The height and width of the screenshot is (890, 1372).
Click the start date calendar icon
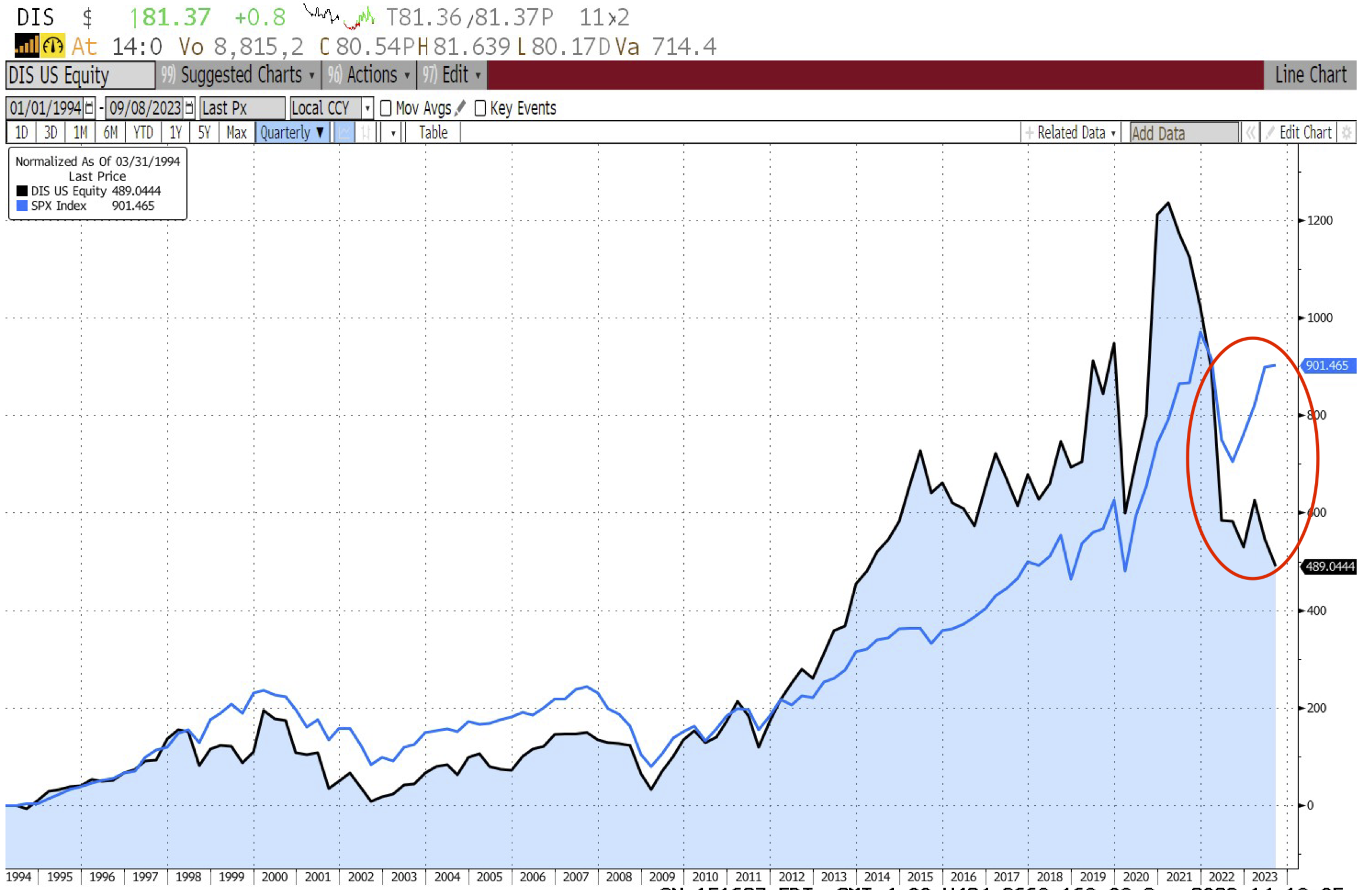point(89,108)
